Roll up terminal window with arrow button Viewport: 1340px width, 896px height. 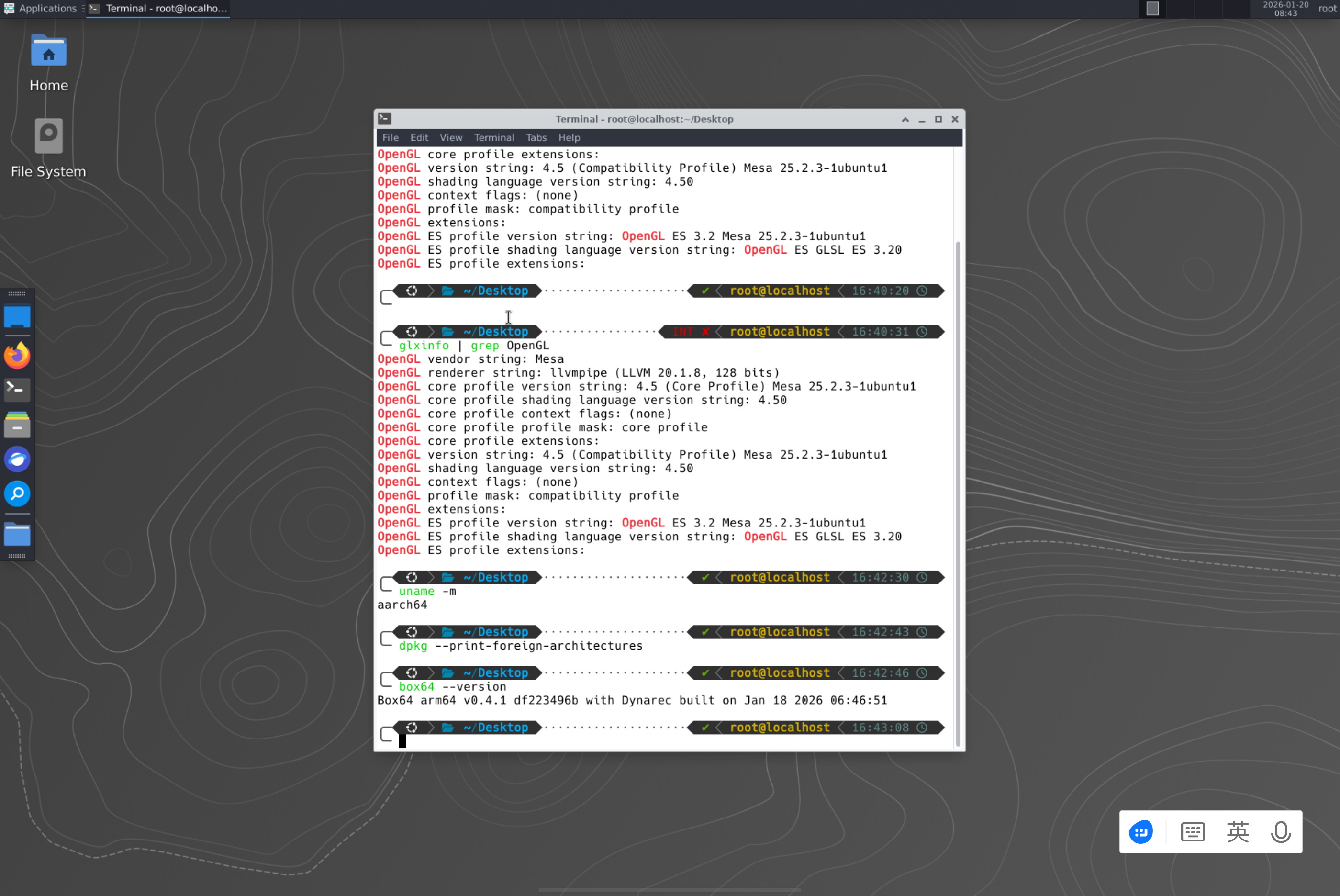(905, 119)
